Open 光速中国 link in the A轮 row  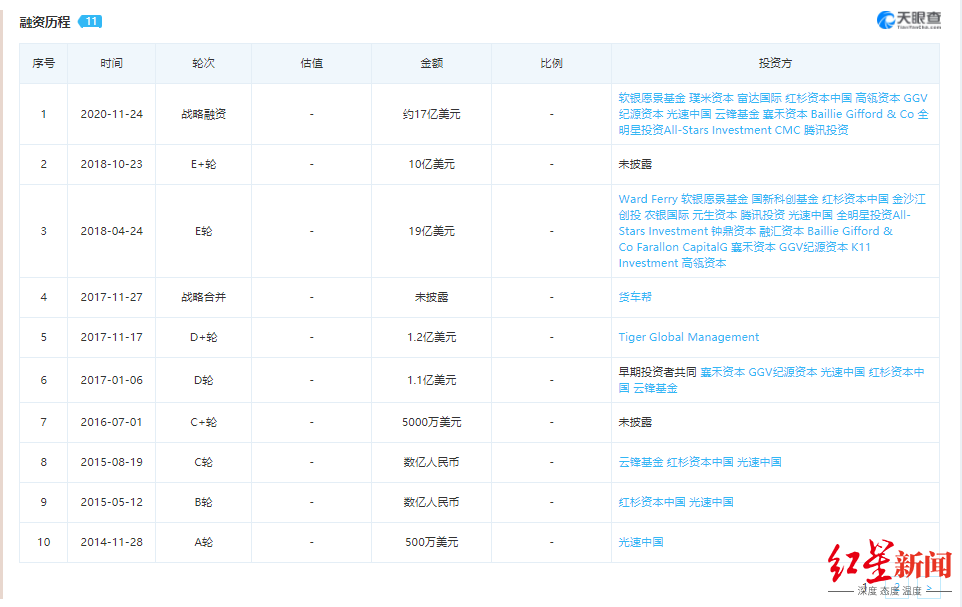(641, 542)
